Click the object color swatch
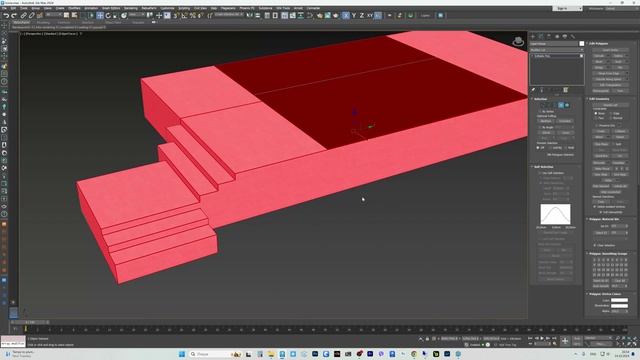Viewport: 640px width, 360px height. (x=582, y=44)
